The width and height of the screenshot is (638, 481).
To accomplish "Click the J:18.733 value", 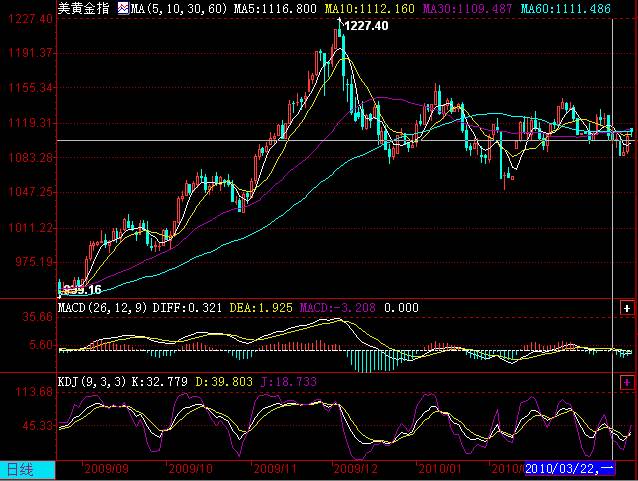I will click(x=288, y=382).
